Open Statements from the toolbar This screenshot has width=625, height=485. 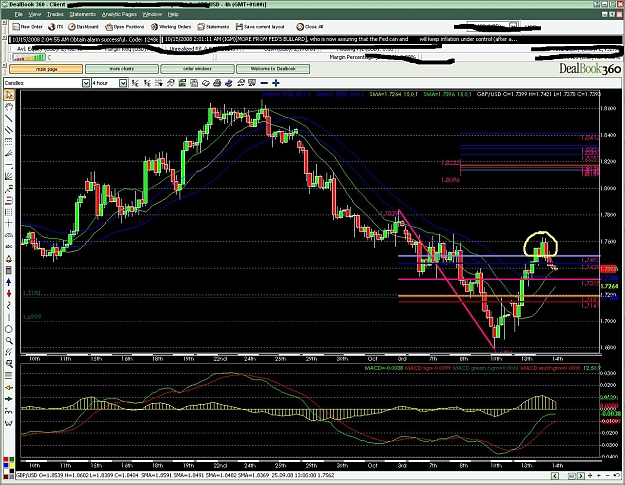(213, 27)
